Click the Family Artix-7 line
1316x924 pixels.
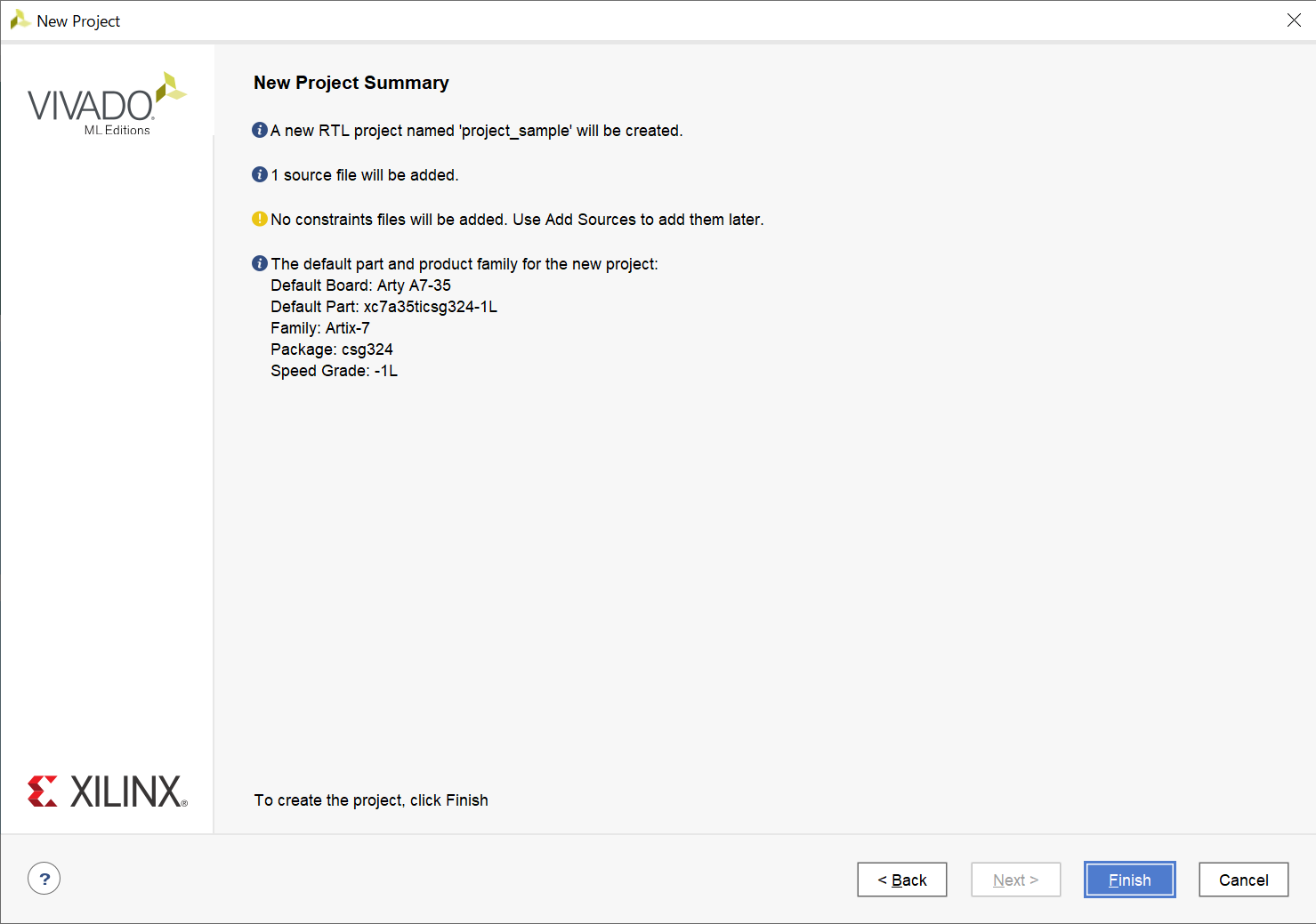(320, 328)
